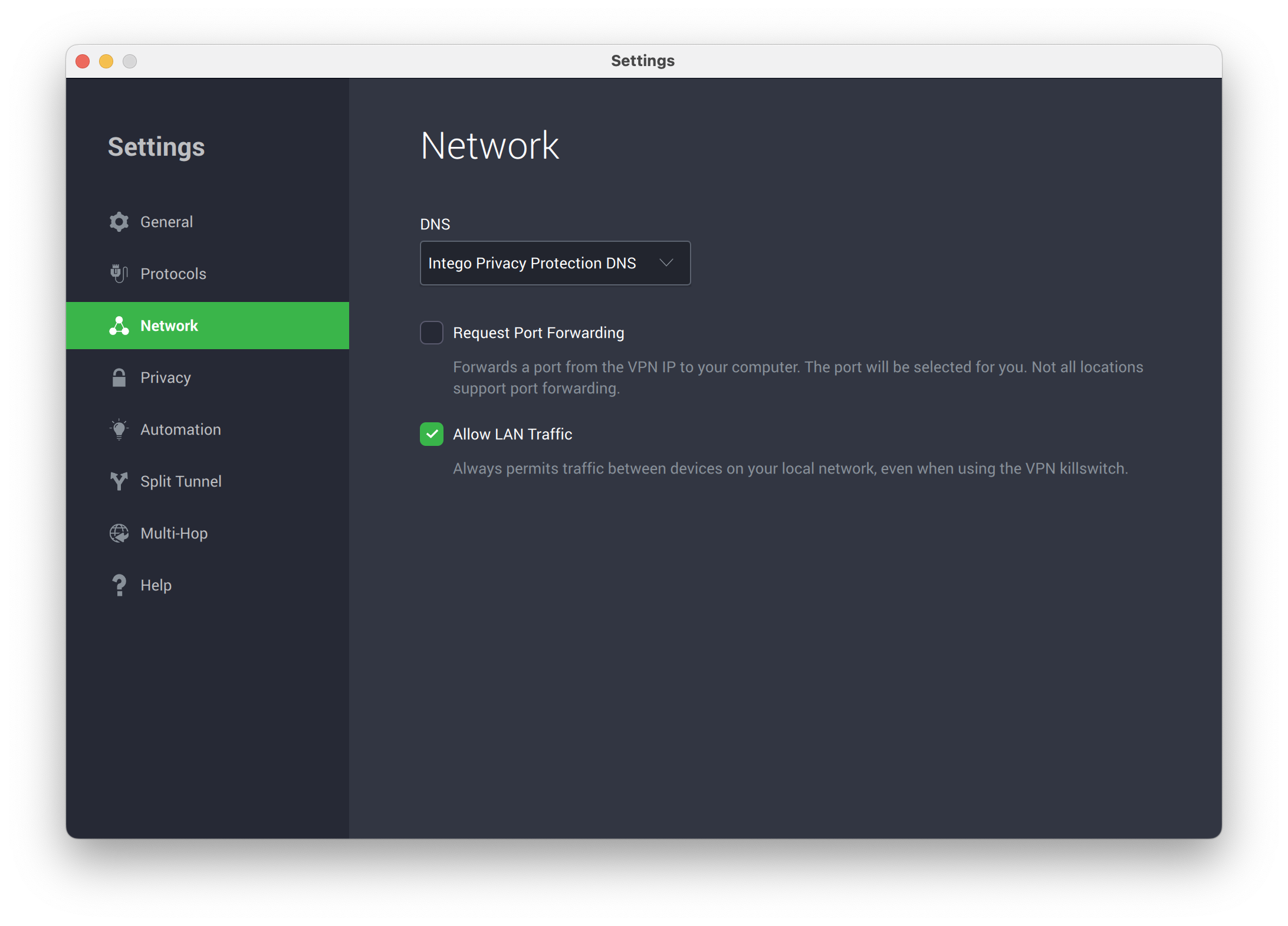Viewport: 1288px width, 926px height.
Task: Click the Multi-Hop globe icon
Action: click(x=119, y=533)
